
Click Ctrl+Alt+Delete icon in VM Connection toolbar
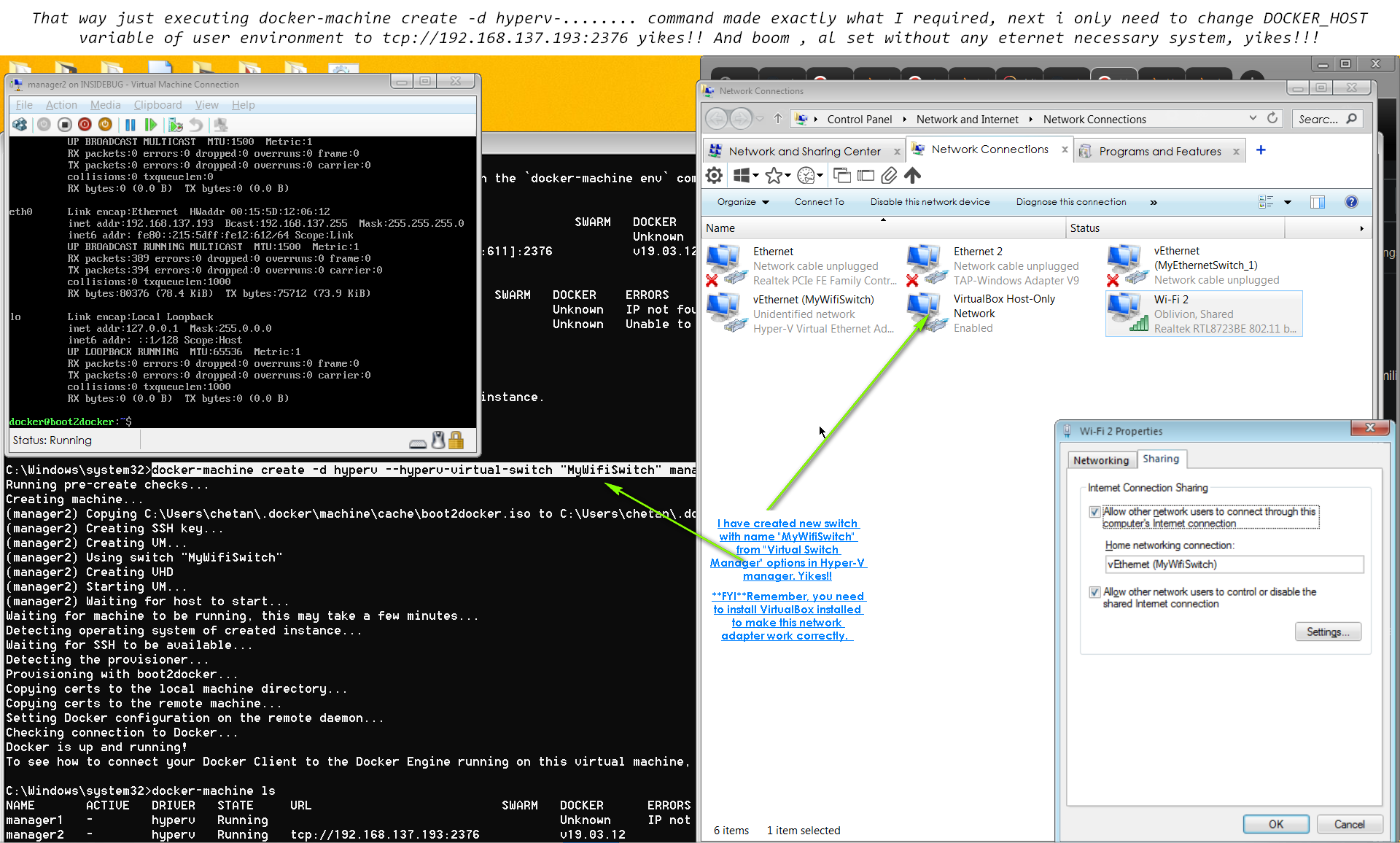tap(20, 125)
